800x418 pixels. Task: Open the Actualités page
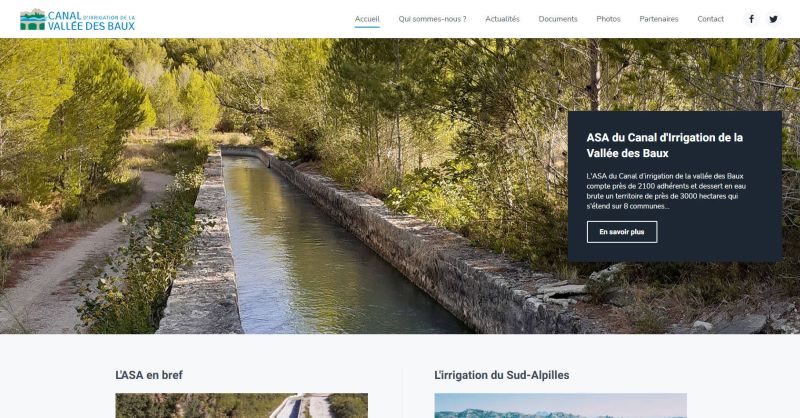pyautogui.click(x=502, y=19)
